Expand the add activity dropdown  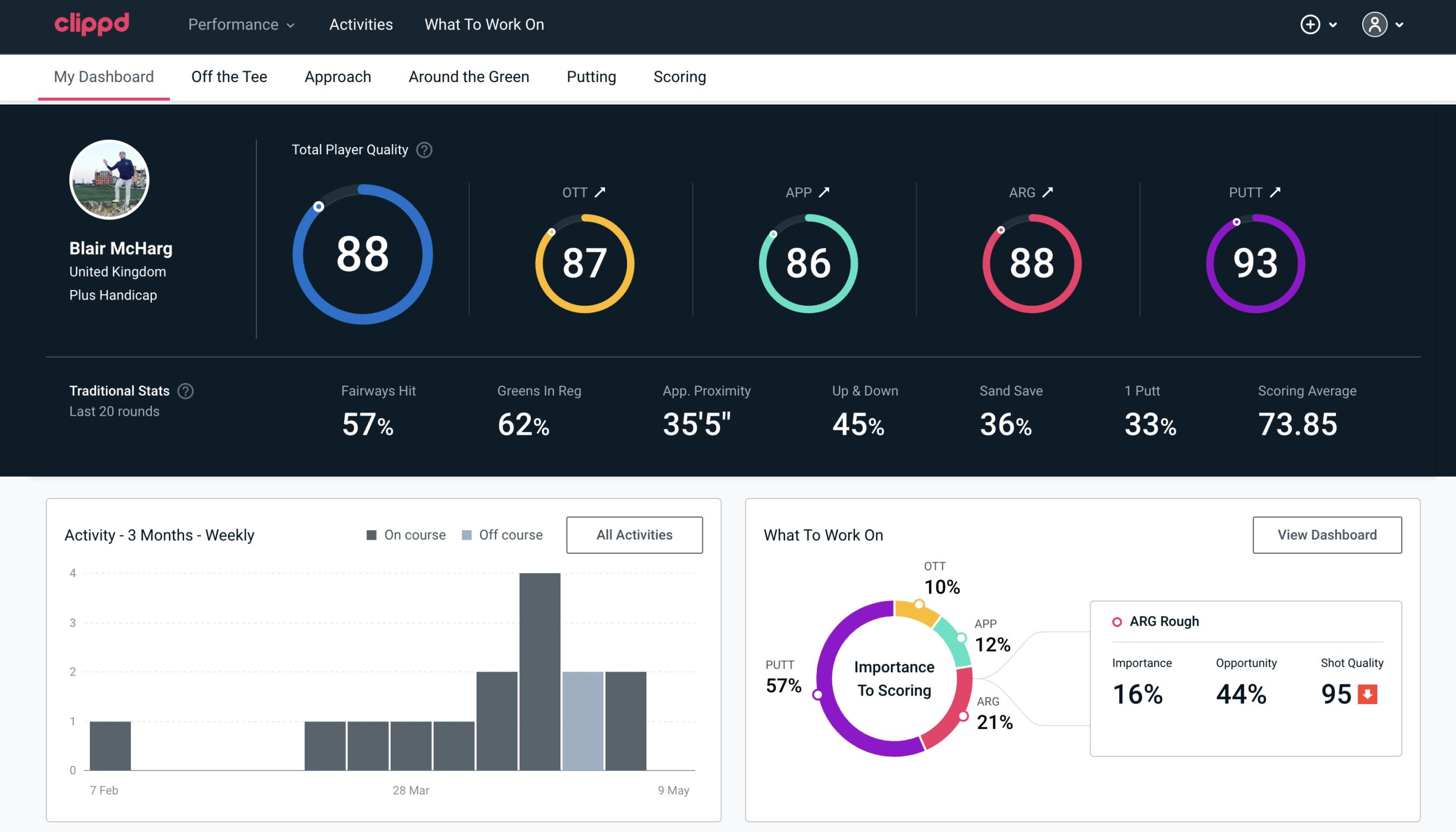click(1321, 25)
